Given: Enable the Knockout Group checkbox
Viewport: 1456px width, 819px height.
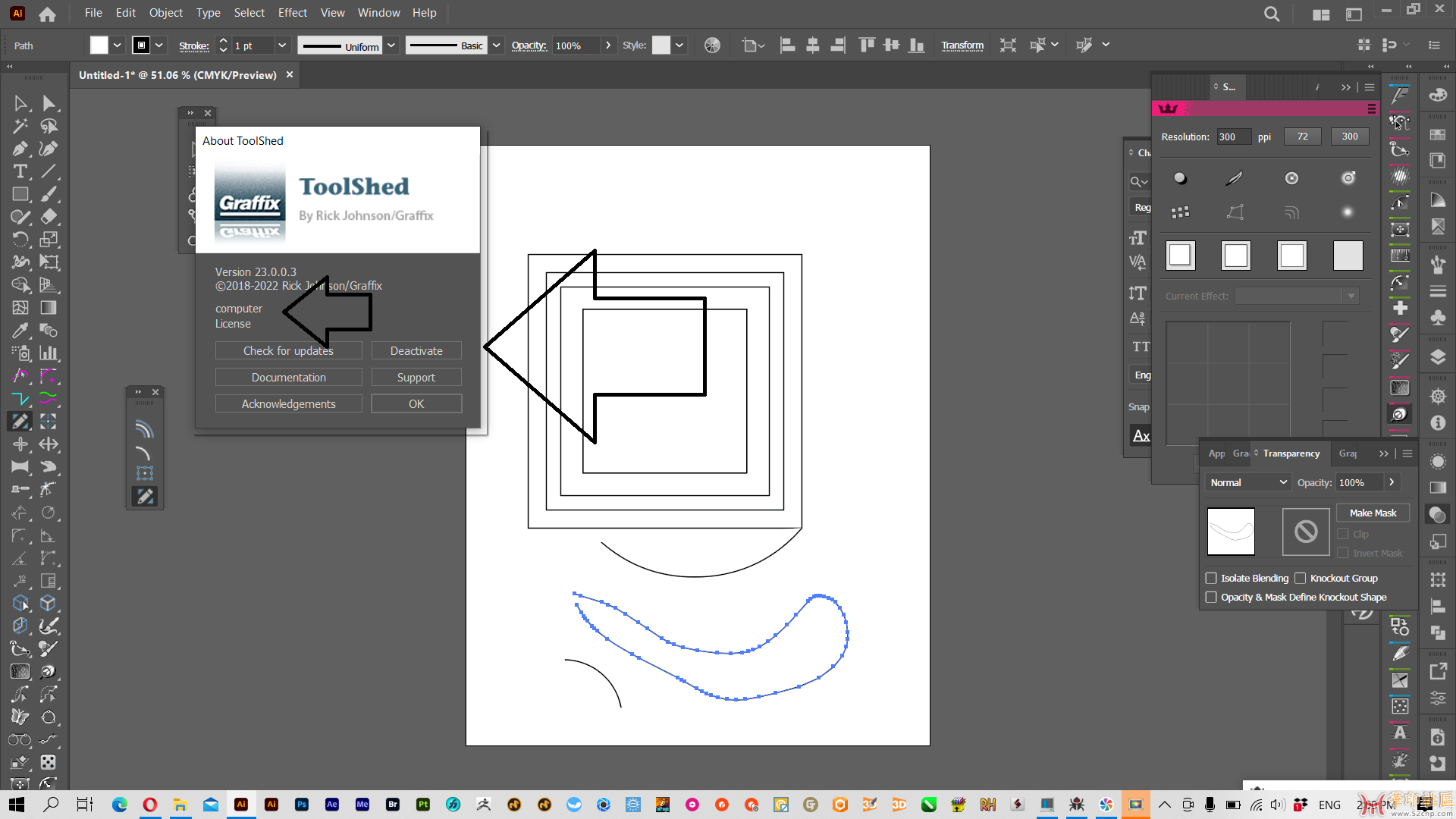Looking at the screenshot, I should tap(1300, 578).
